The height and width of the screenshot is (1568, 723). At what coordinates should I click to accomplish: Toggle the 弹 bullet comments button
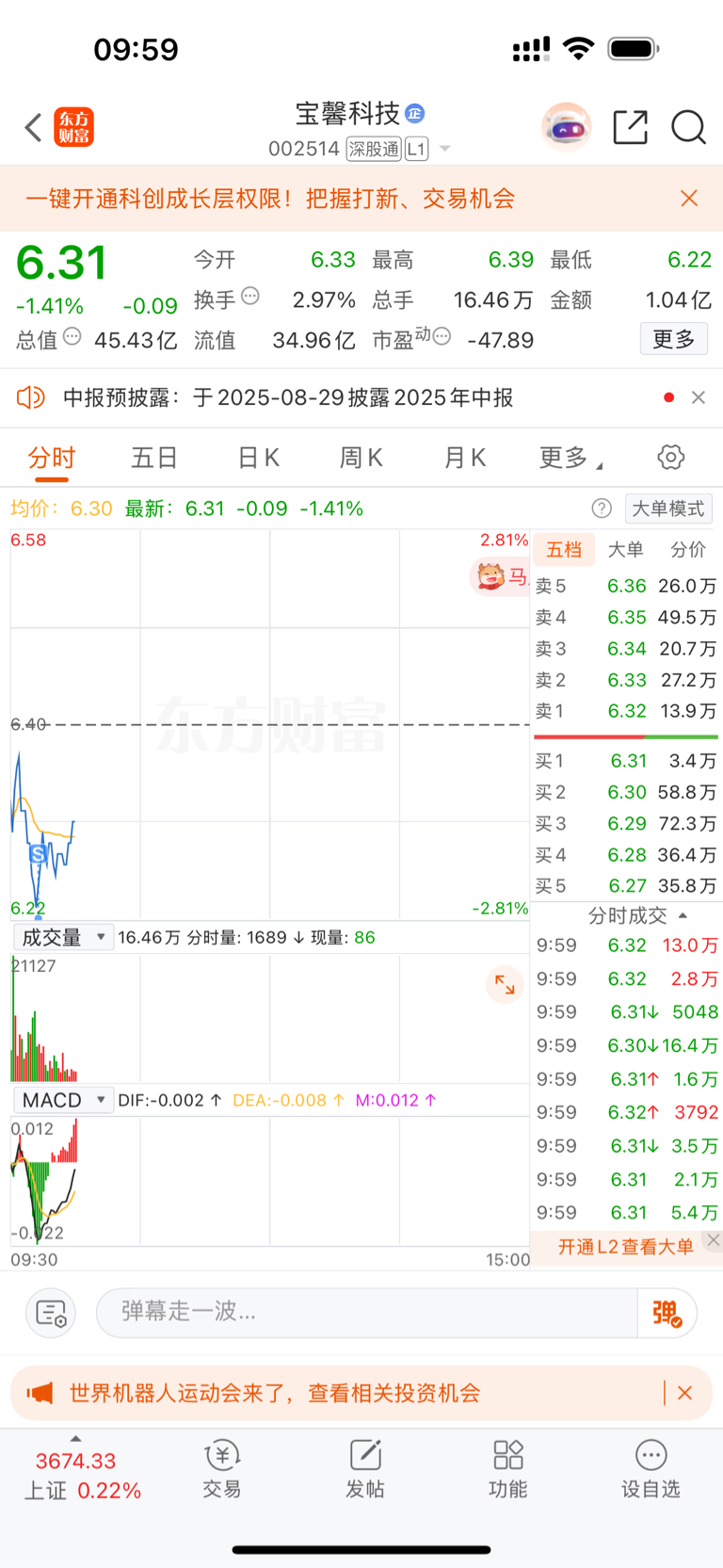click(667, 1313)
